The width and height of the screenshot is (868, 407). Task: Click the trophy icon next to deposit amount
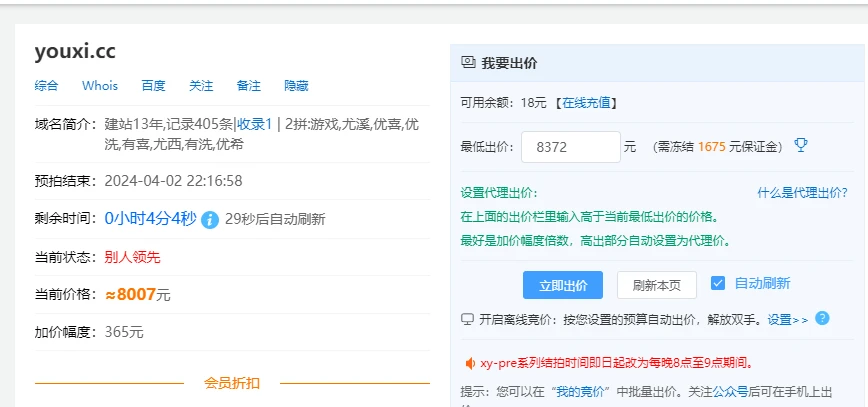coord(800,146)
